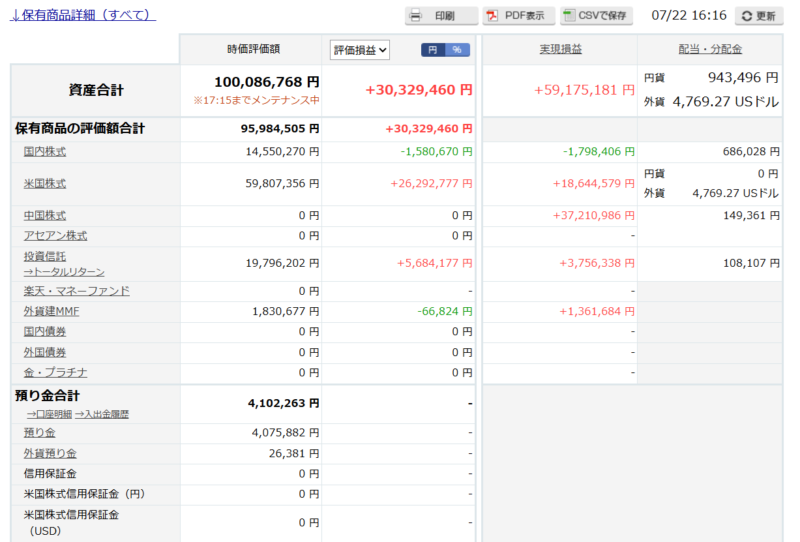Open the →トータルリターン link
800x542 pixels.
pyautogui.click(x=64, y=272)
